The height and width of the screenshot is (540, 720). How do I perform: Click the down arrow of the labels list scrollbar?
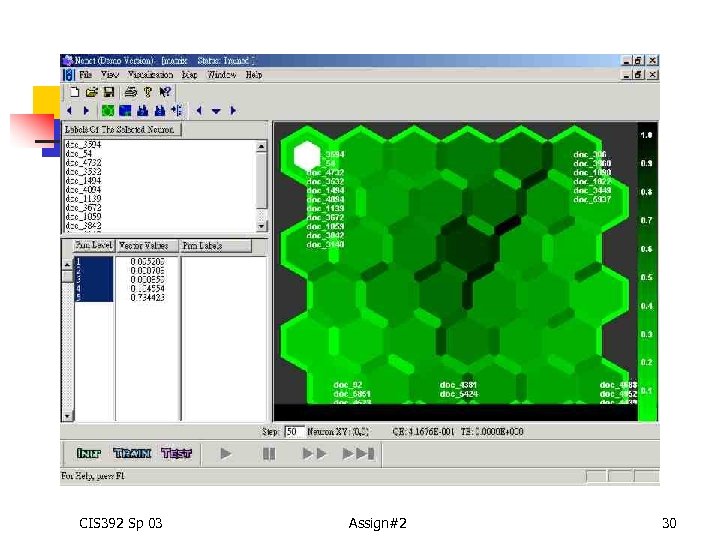261,226
